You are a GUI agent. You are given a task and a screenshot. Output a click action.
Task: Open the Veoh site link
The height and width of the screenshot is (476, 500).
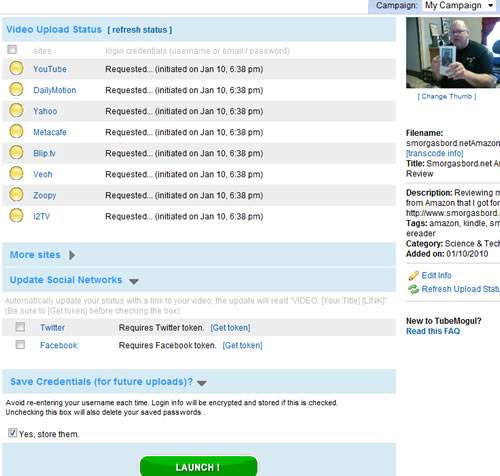43,174
